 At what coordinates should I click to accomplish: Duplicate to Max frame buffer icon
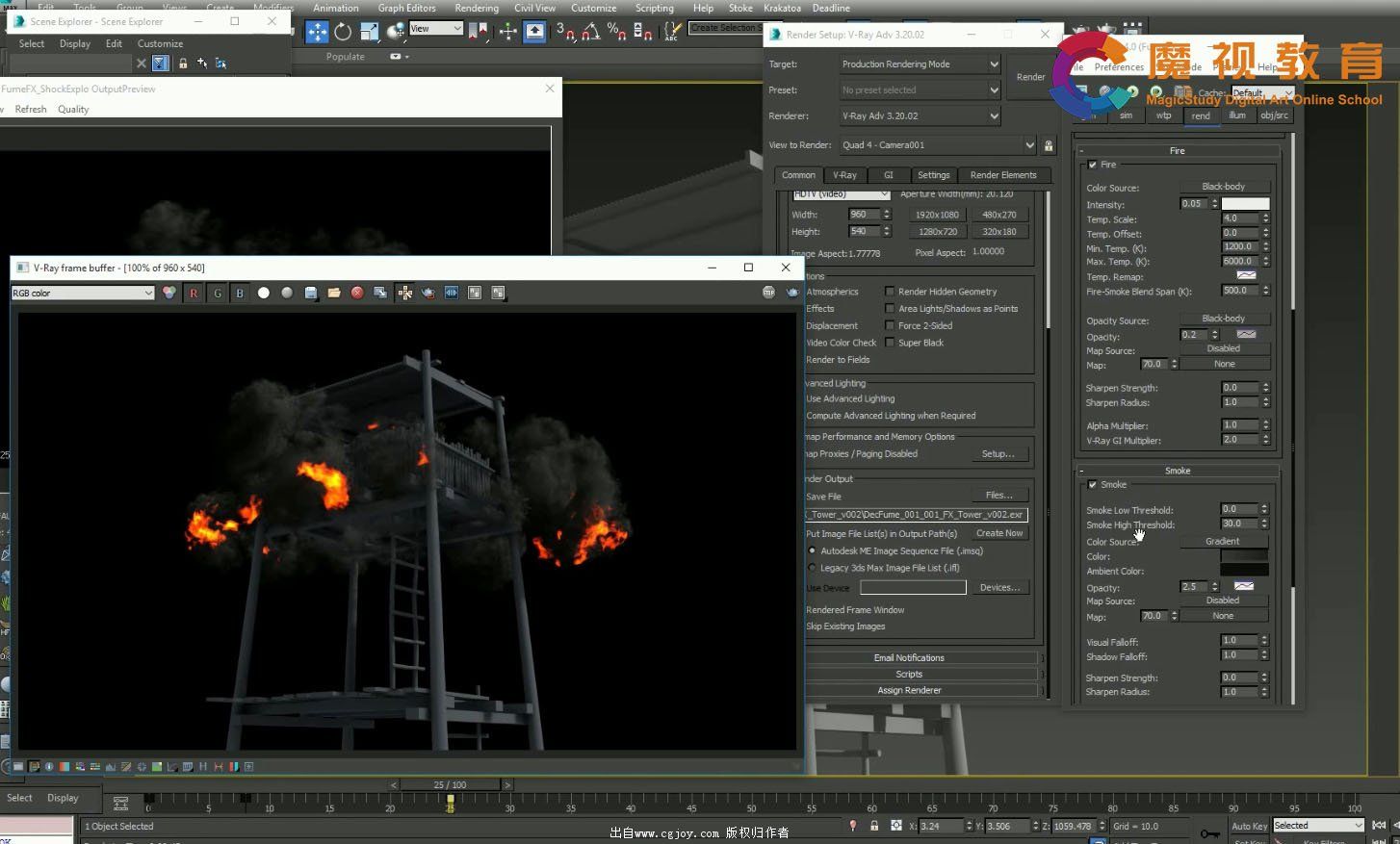click(x=380, y=293)
